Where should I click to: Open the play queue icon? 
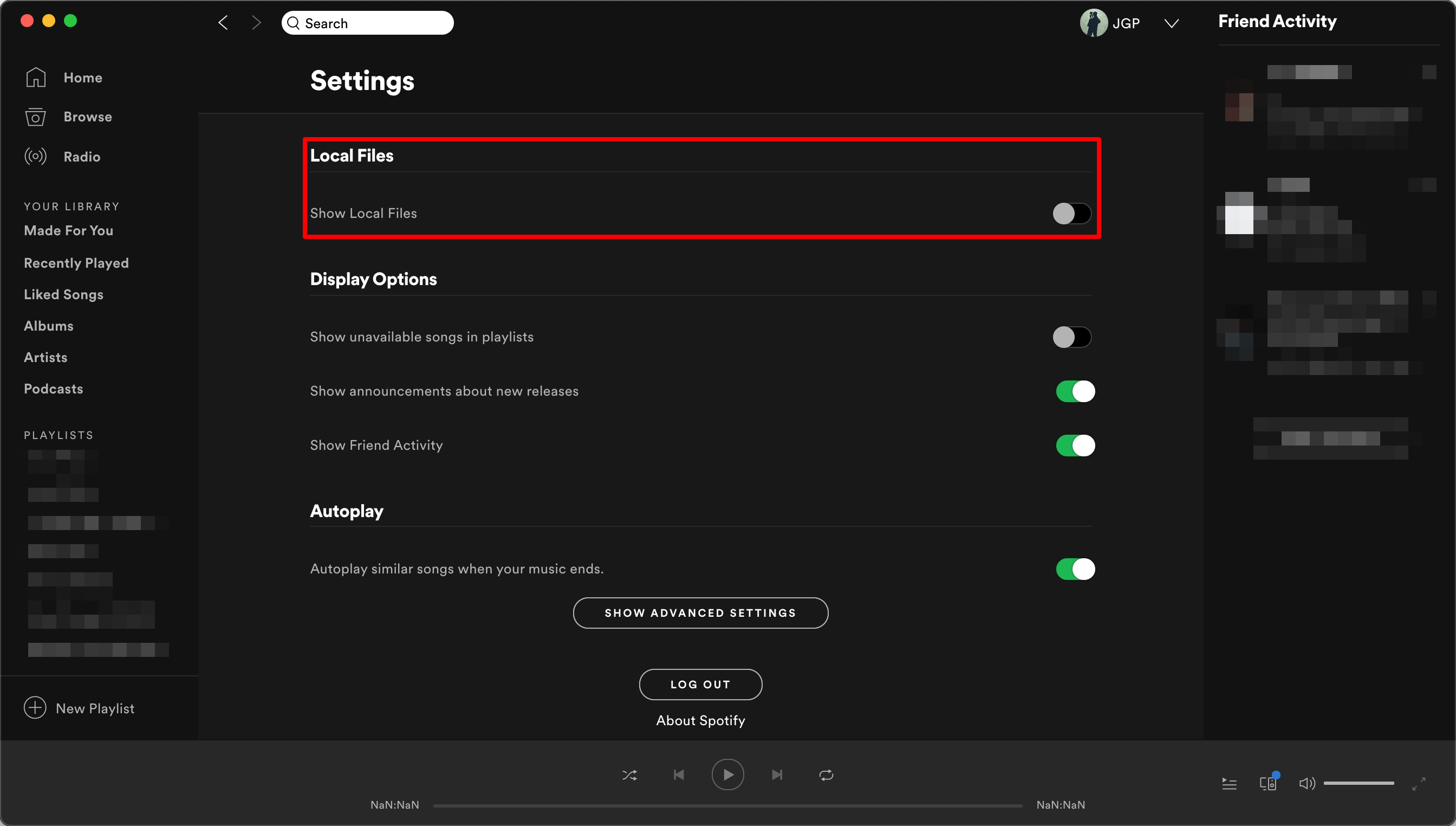(1229, 783)
